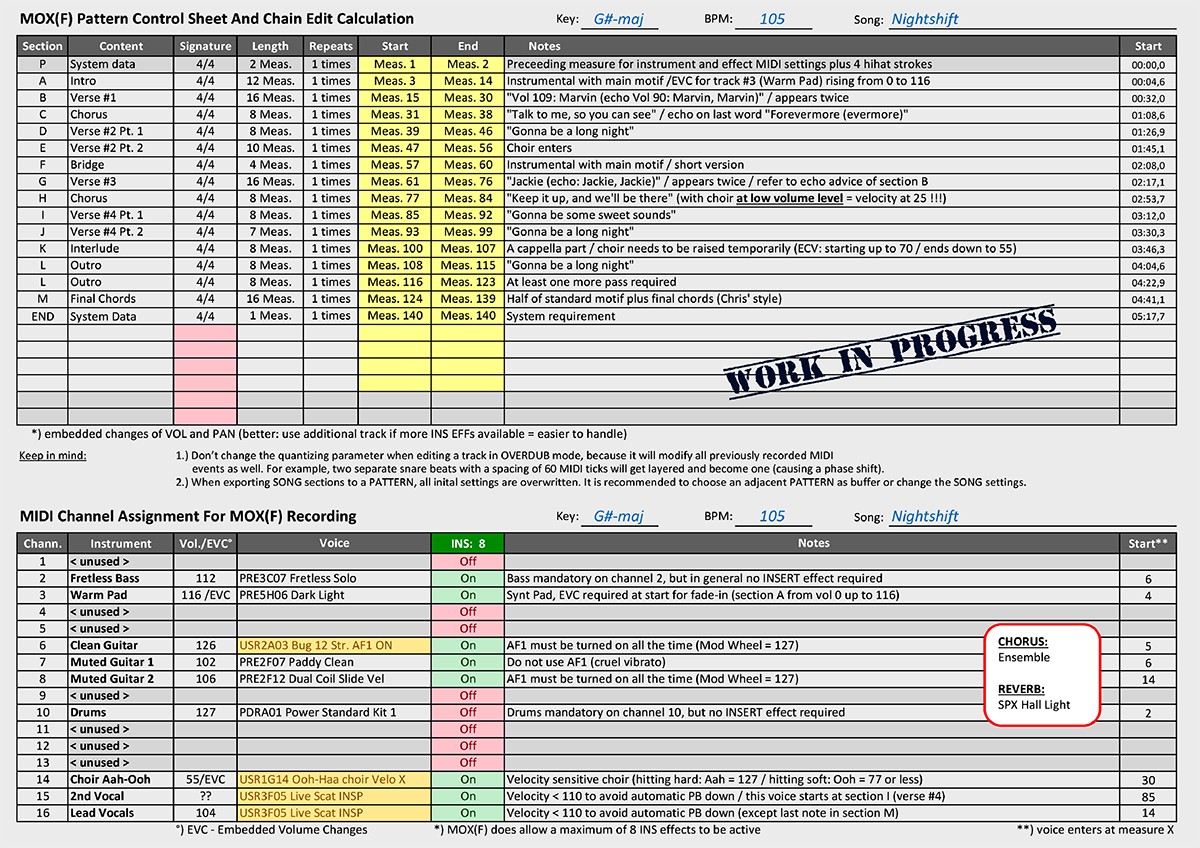The height and width of the screenshot is (848, 1200).
Task: Click Warm Pad's 116 /EVC volume cell
Action: click(x=205, y=595)
